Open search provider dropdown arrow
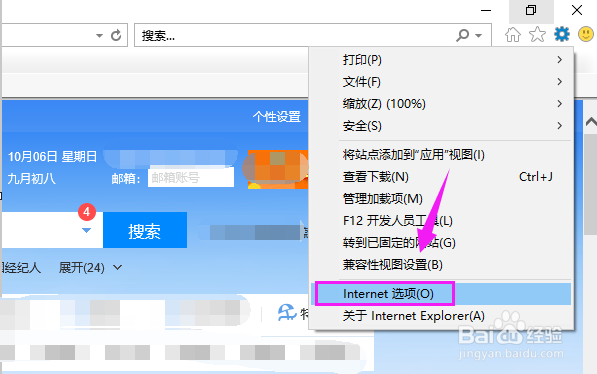 479,36
